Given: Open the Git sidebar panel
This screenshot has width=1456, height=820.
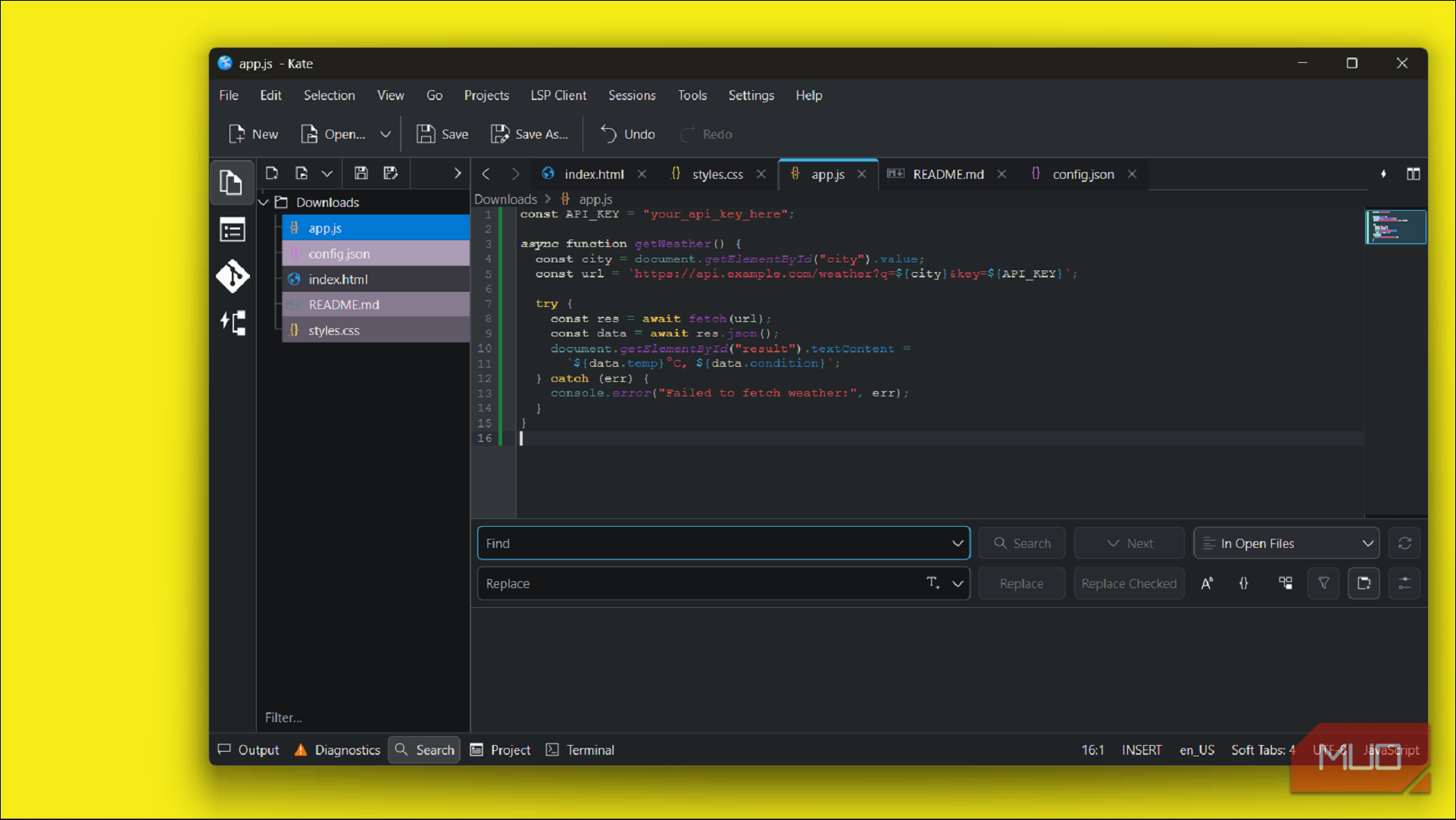Looking at the screenshot, I should point(232,277).
